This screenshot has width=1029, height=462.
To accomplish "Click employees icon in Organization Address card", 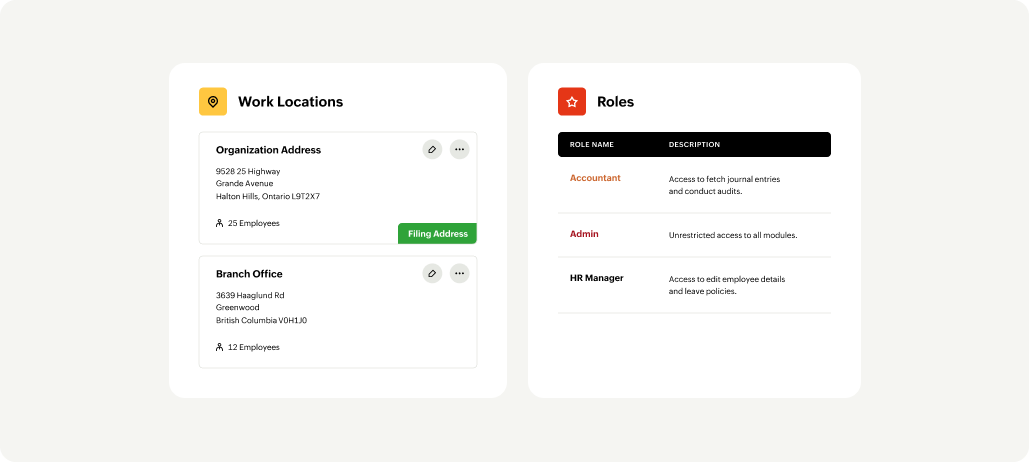I will click(220, 223).
